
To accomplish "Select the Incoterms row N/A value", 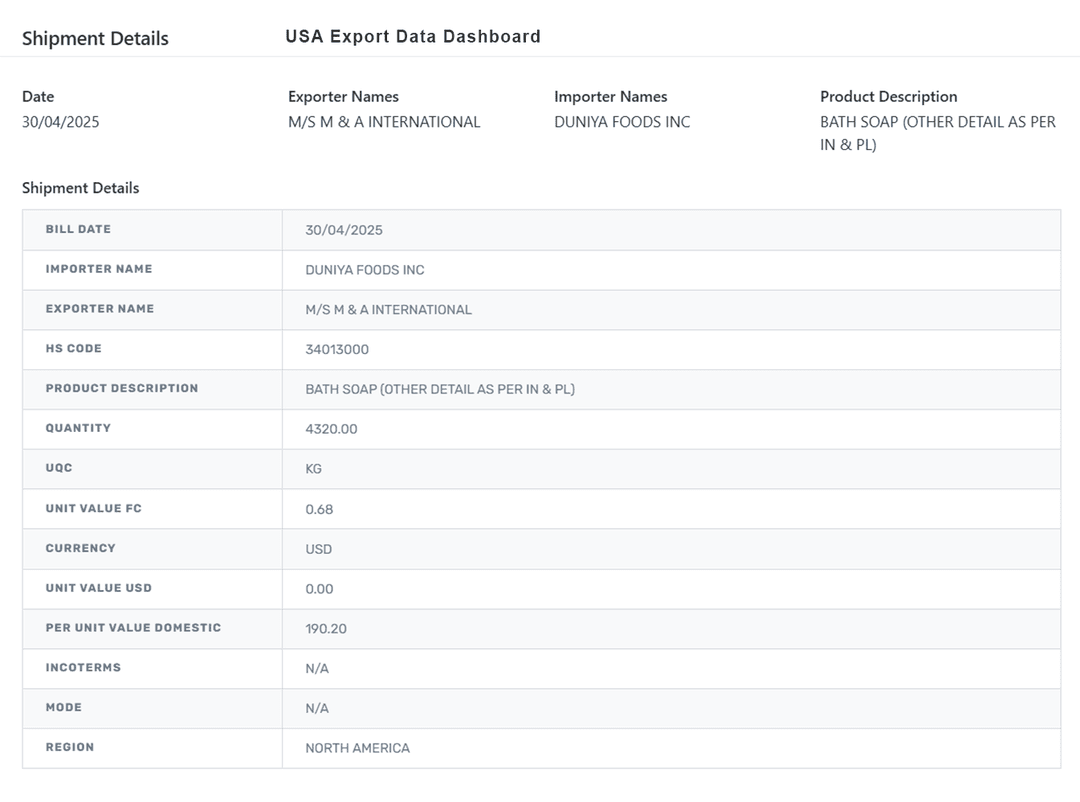I will point(317,668).
